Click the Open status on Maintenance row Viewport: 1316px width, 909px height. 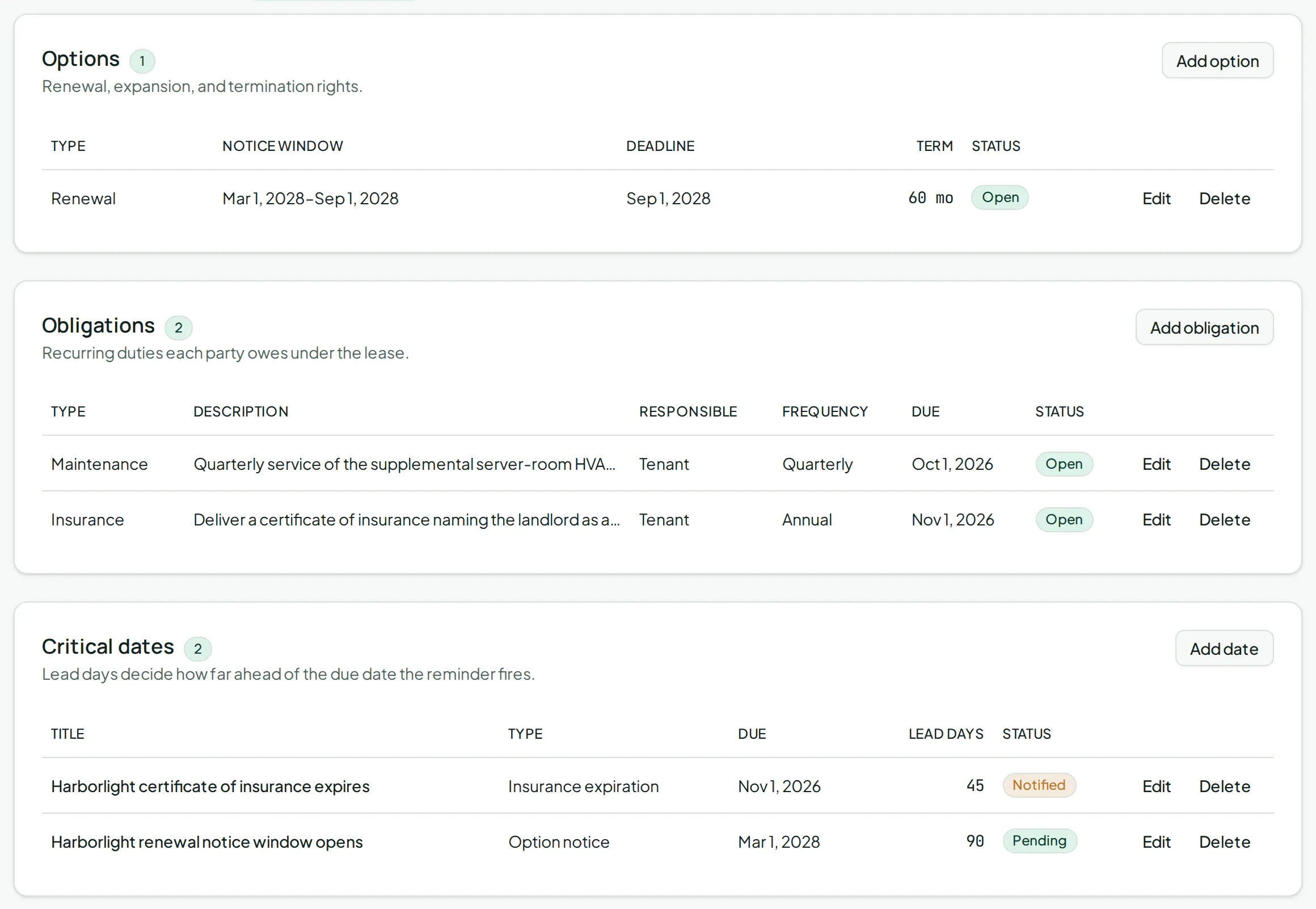click(1064, 464)
